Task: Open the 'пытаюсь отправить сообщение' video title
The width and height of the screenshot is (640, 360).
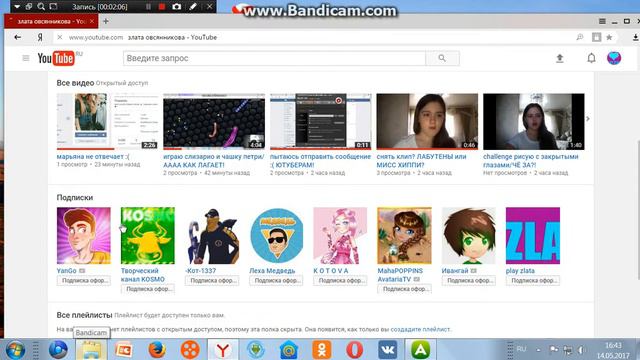Action: coord(320,160)
